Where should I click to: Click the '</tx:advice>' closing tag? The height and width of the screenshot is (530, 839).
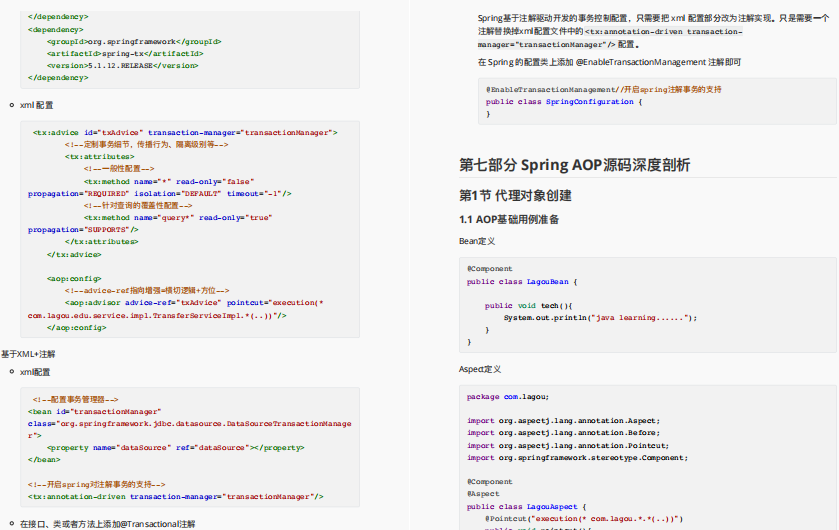point(74,255)
